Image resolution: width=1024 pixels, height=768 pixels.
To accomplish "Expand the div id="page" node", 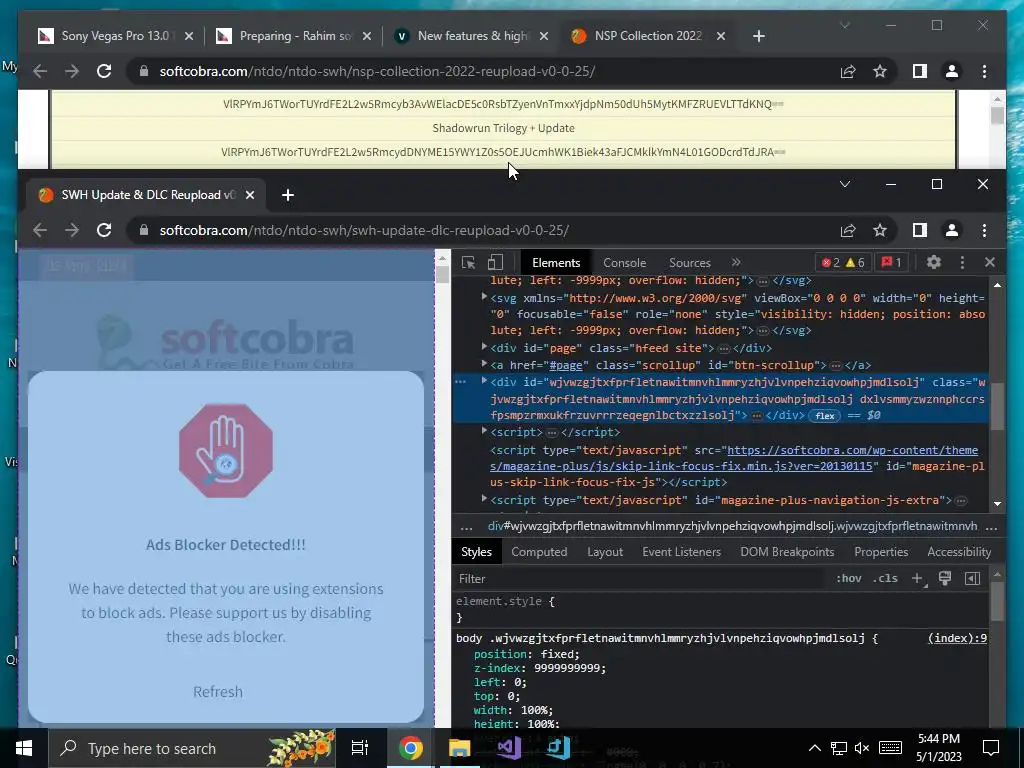I will click(484, 347).
